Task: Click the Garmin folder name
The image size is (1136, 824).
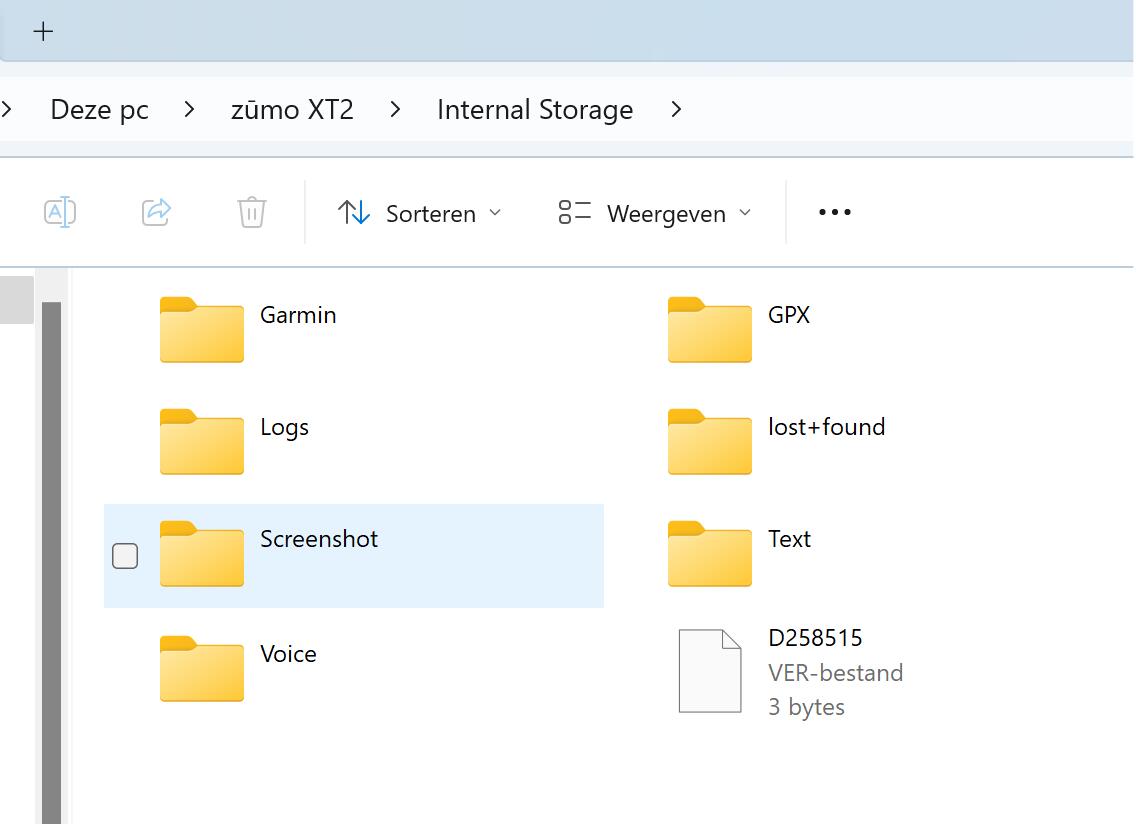Action: coord(298,315)
